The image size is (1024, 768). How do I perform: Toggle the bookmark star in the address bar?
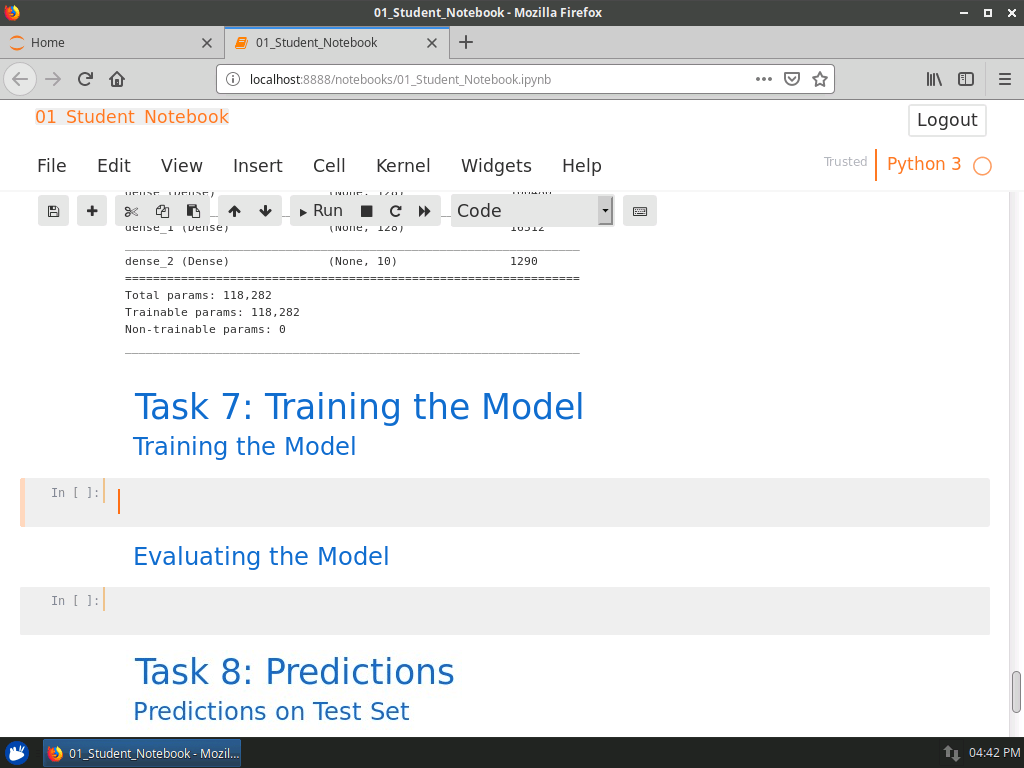[x=820, y=79]
